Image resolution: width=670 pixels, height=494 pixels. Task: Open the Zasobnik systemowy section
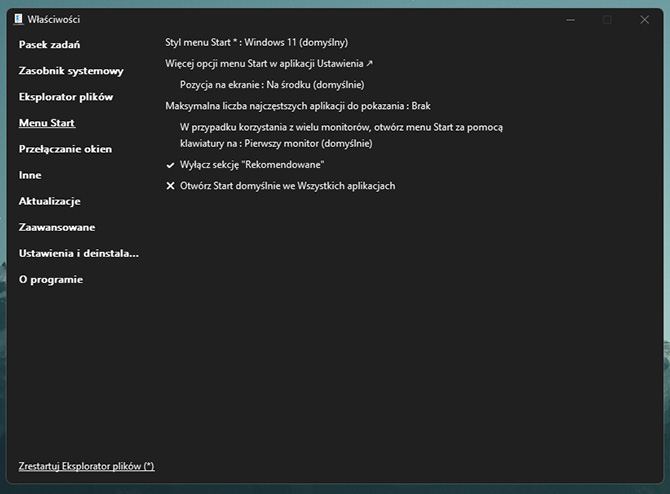71,71
